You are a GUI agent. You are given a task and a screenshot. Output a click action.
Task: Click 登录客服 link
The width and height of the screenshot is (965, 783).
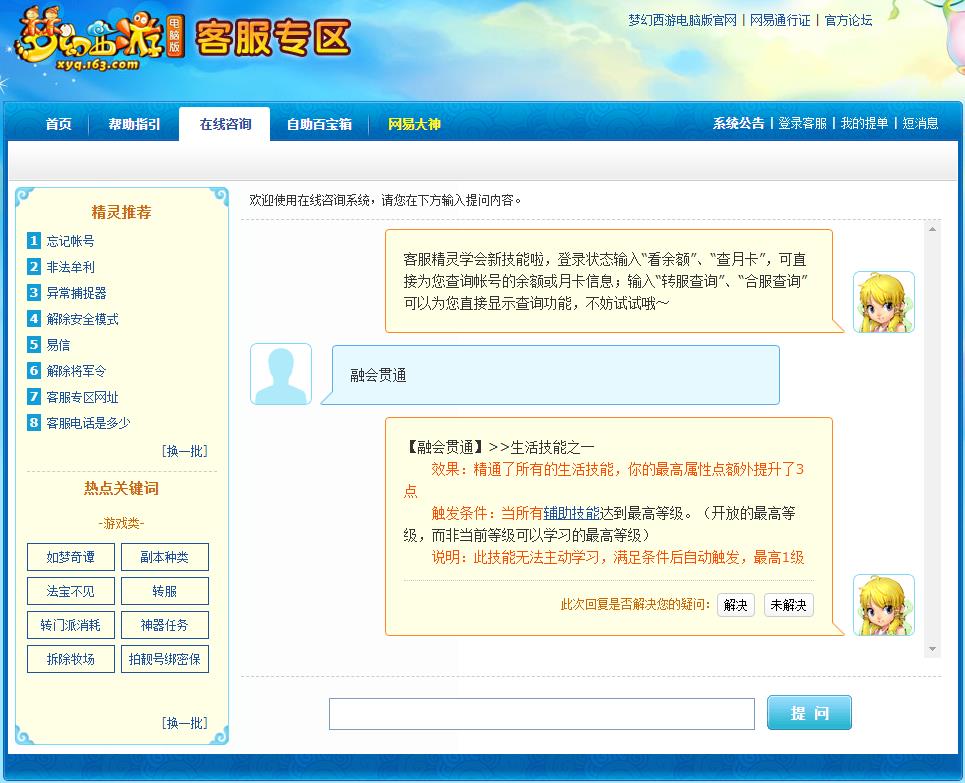[803, 123]
